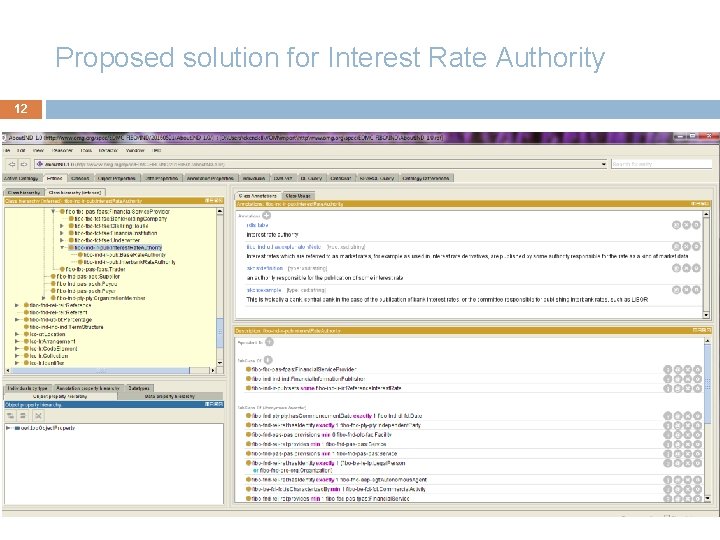Open the Datatypes tab
Viewport: 720px width, 540px height.
139,388
